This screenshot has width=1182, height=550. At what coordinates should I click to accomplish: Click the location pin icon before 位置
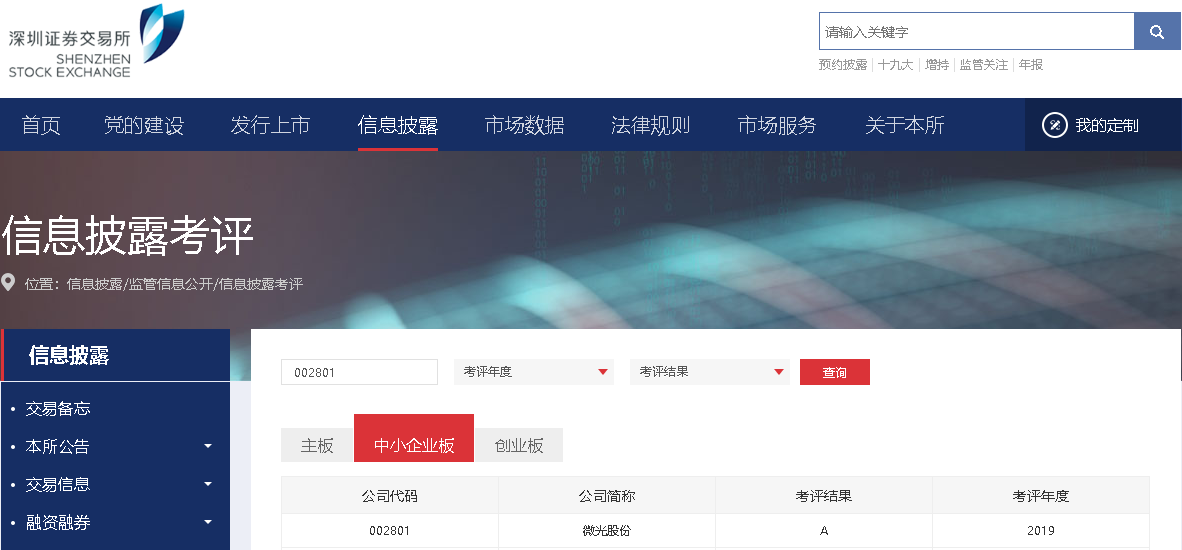click(x=9, y=283)
